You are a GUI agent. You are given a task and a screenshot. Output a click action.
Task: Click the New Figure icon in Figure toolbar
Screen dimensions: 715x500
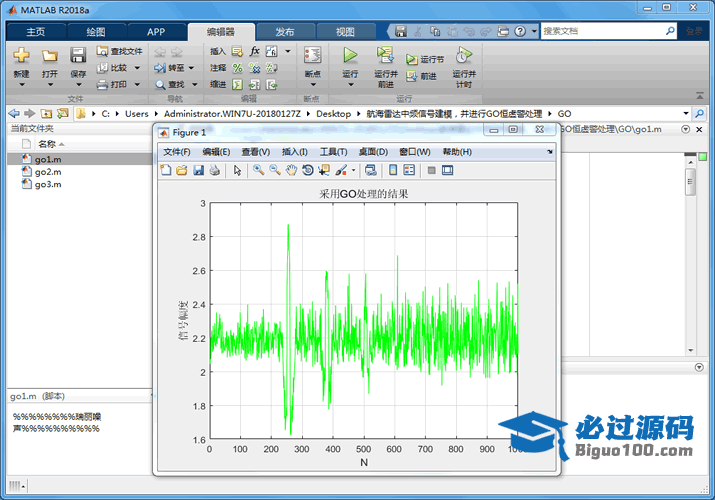click(166, 170)
